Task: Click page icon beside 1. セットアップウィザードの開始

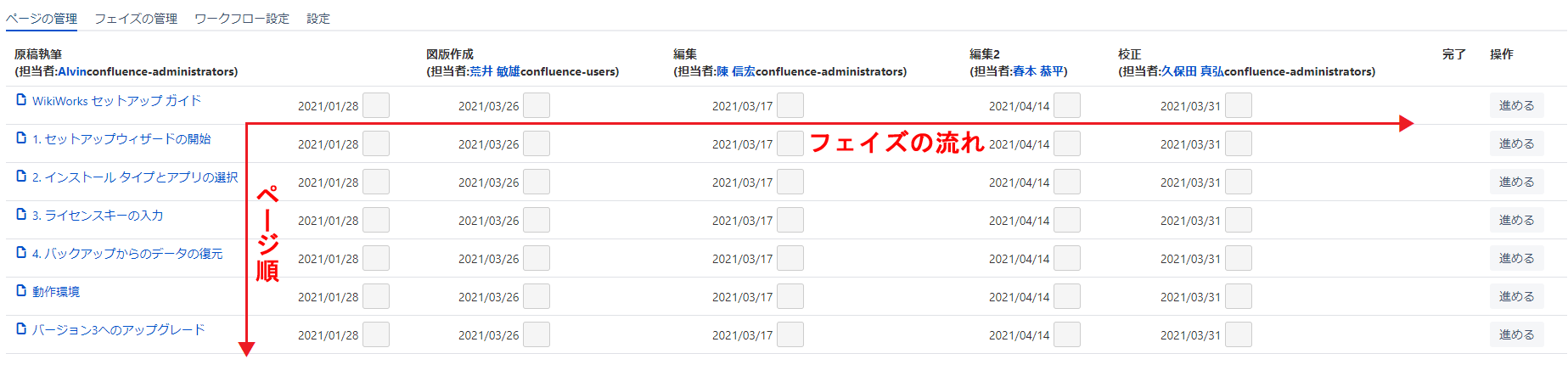Action: [21, 138]
